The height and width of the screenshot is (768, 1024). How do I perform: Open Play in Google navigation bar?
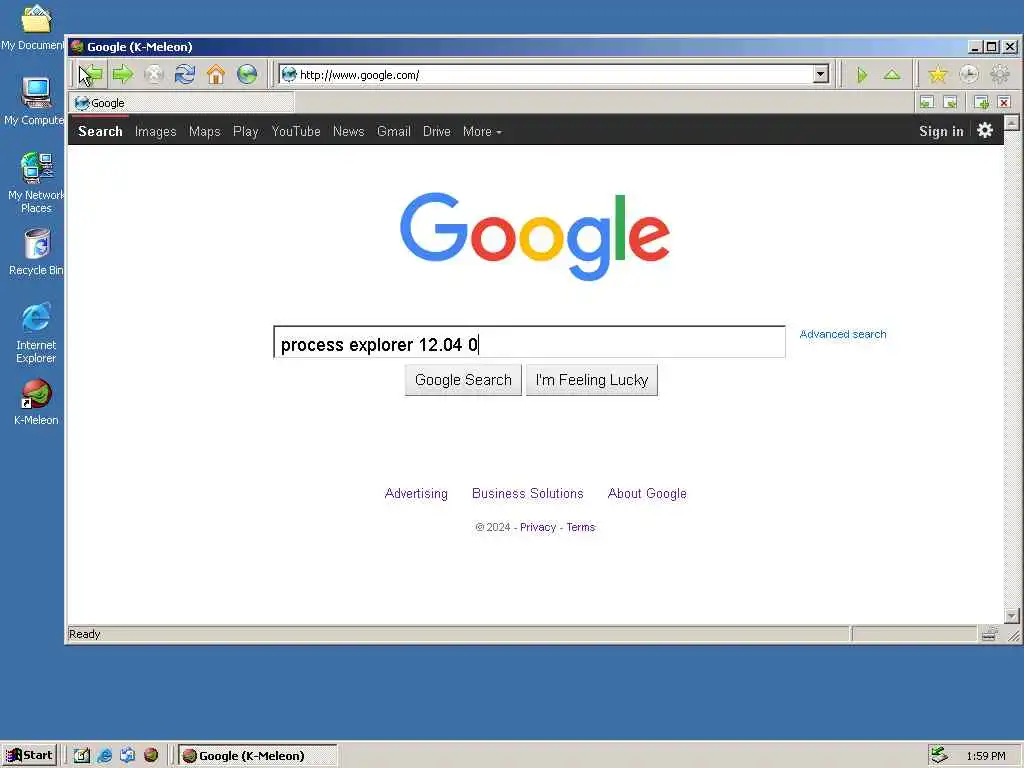(246, 131)
